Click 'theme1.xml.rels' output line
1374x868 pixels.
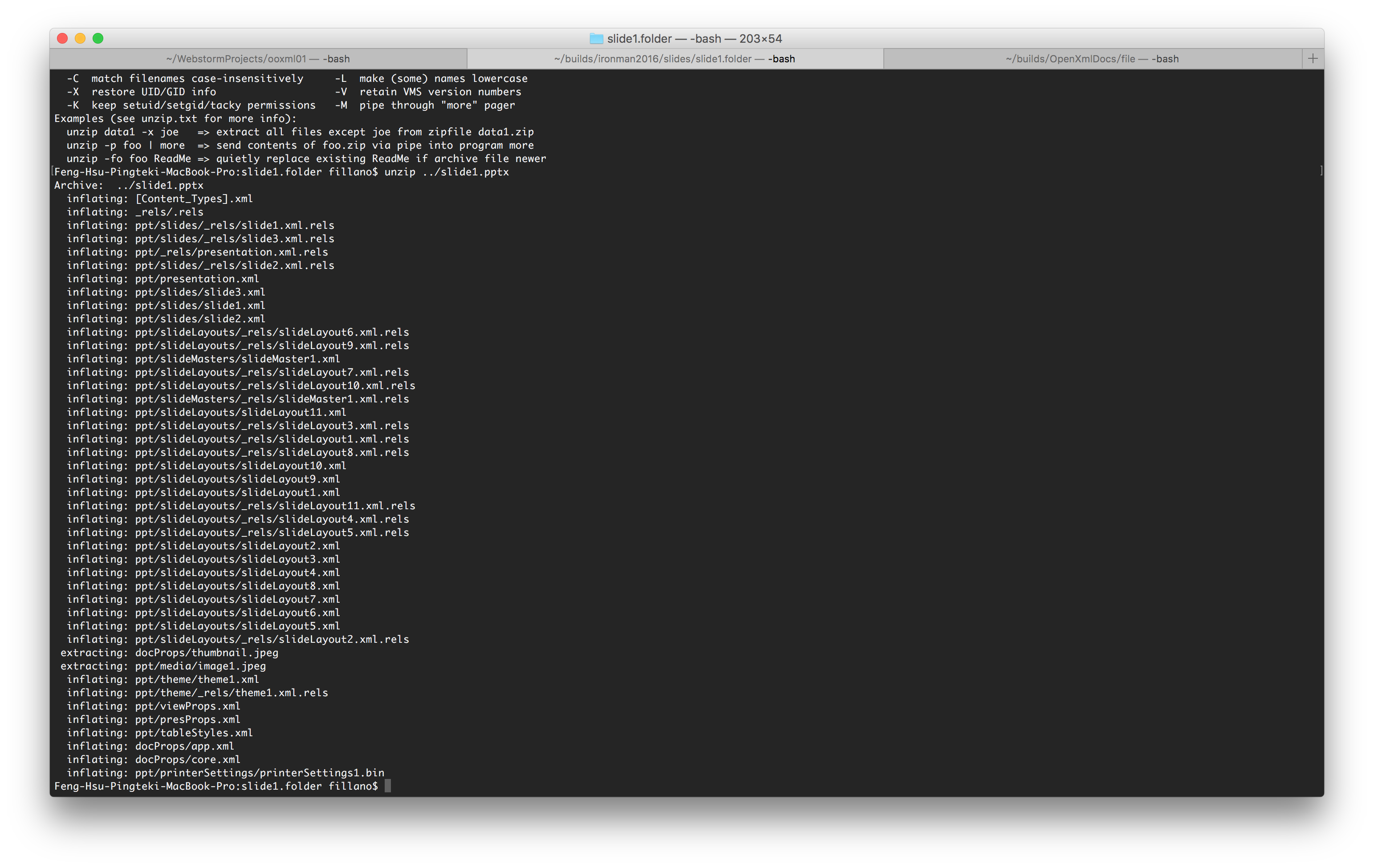(x=197, y=693)
